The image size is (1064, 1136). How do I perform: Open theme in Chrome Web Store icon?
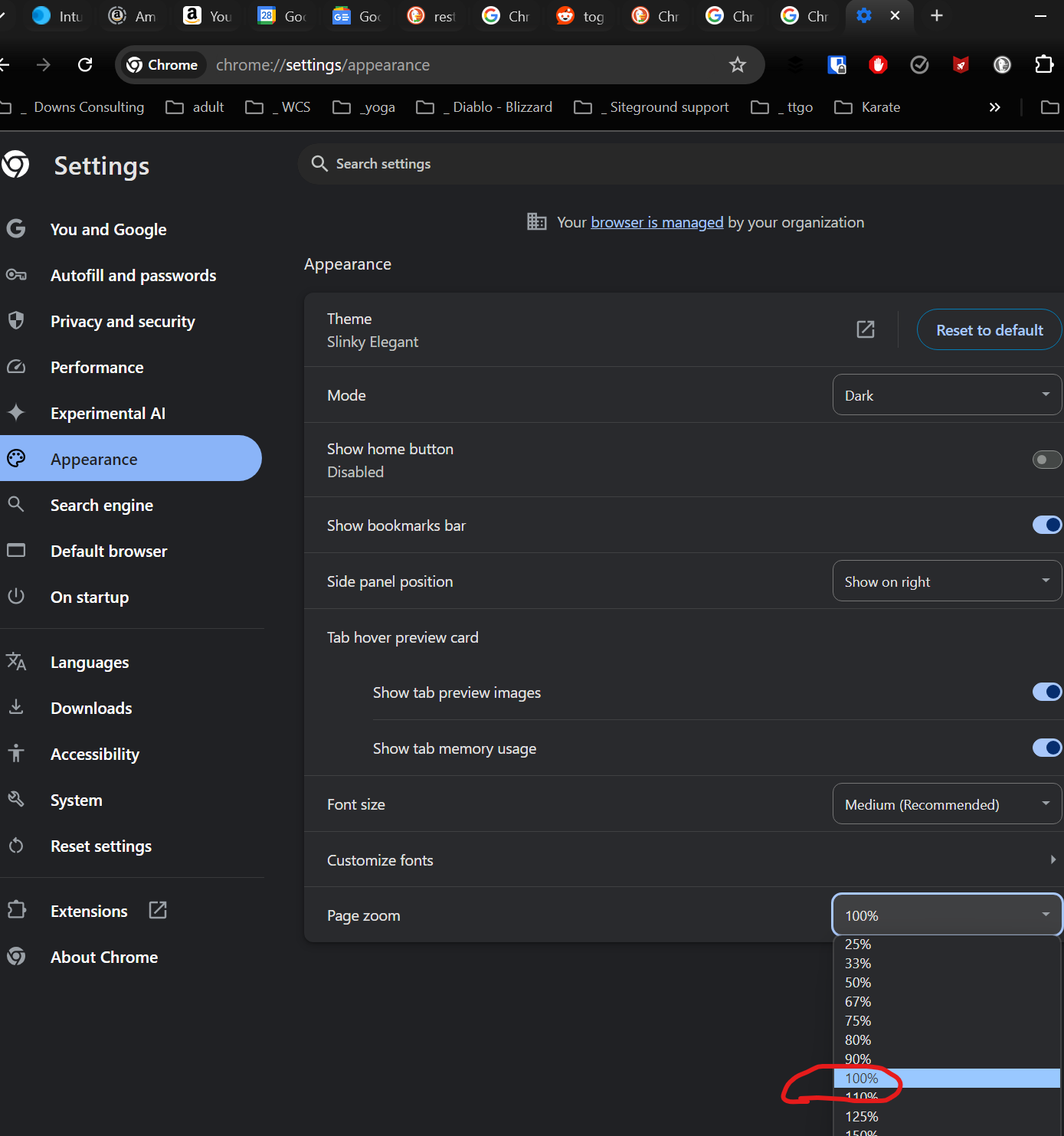pos(865,329)
